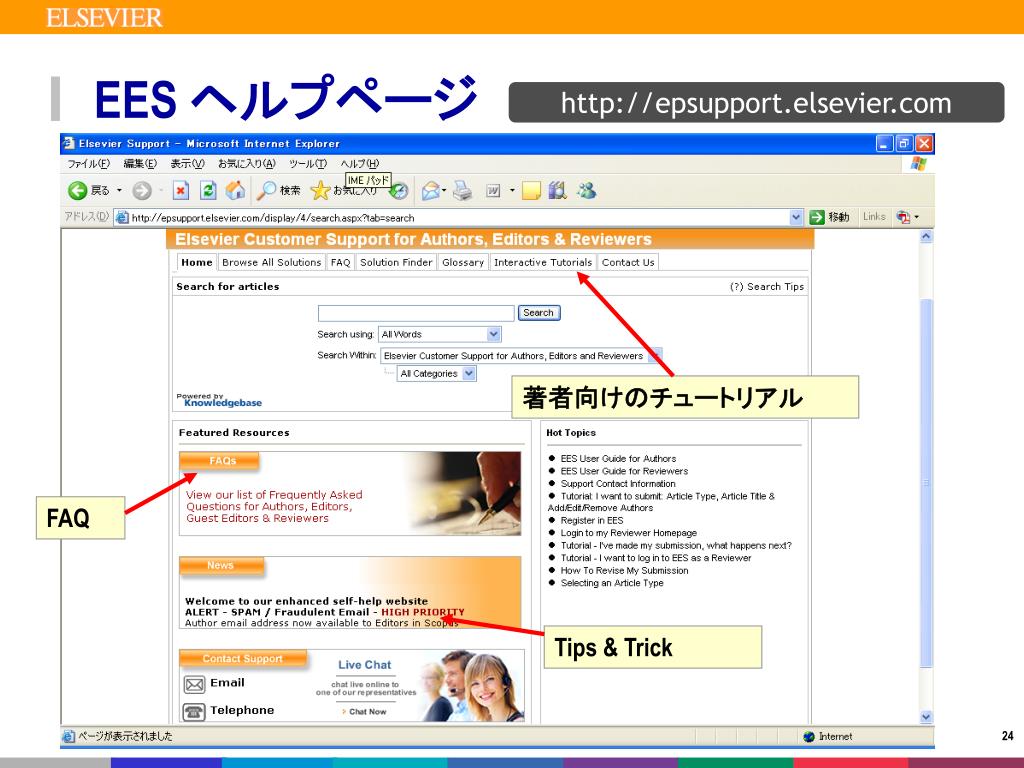Open the Links toolbar label

tap(874, 217)
